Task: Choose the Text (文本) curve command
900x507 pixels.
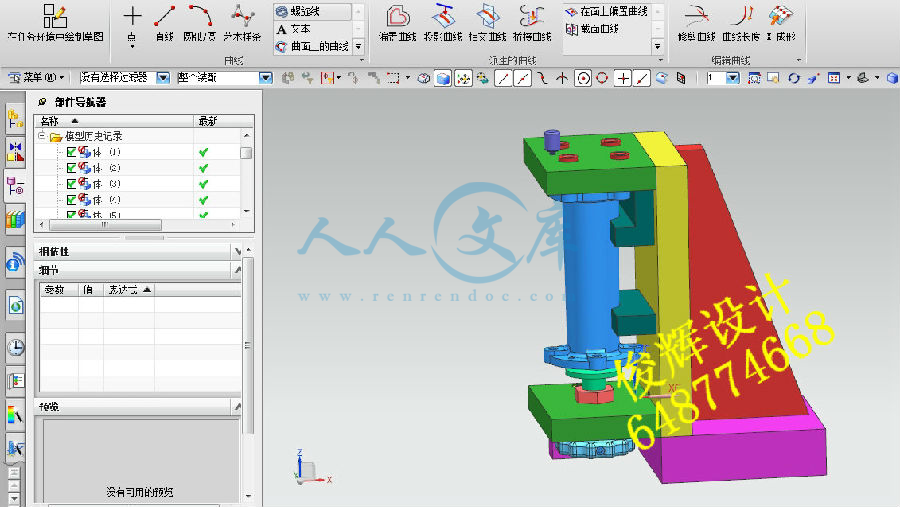Action: [x=312, y=29]
